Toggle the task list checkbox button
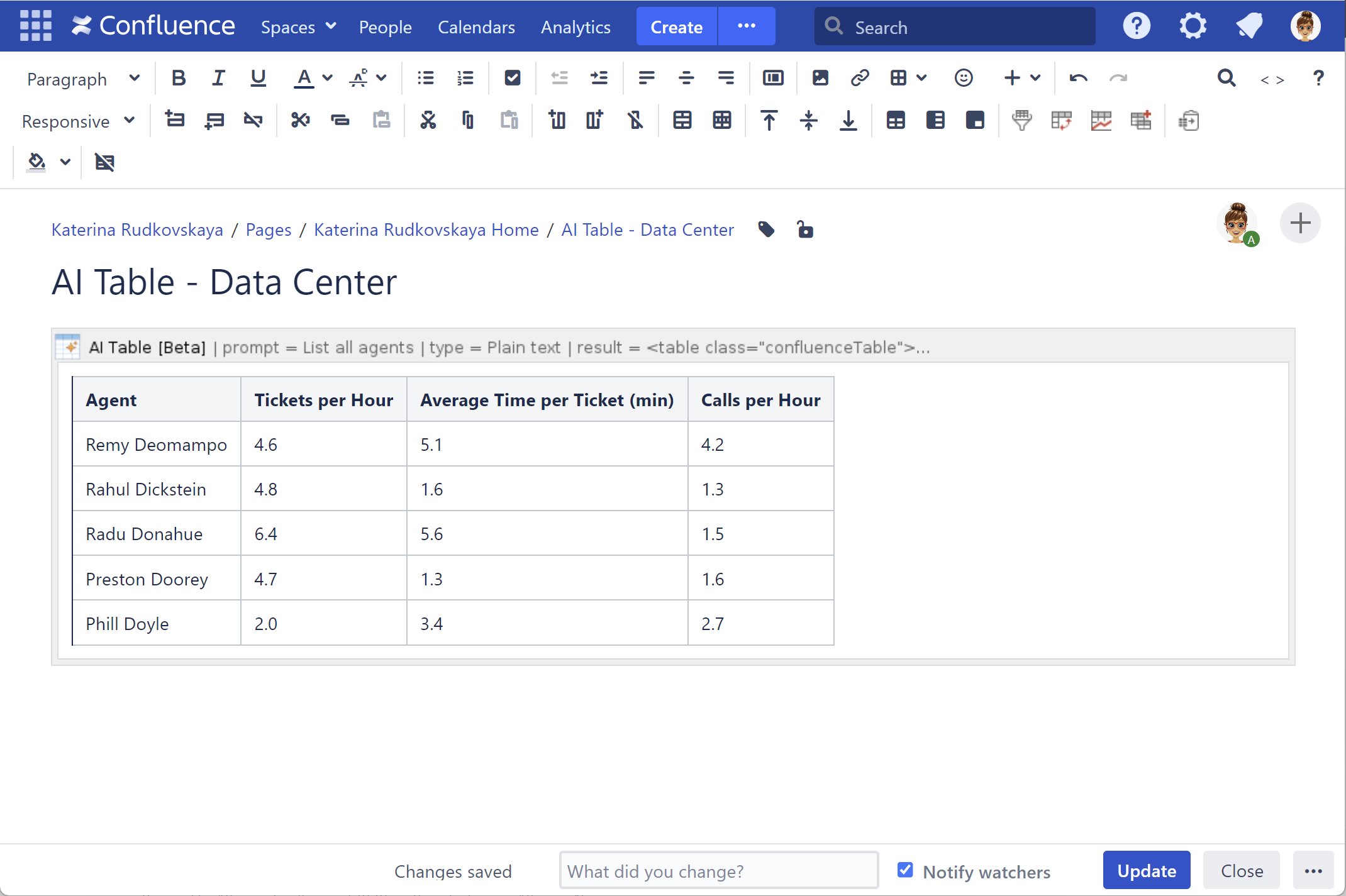 (x=512, y=78)
